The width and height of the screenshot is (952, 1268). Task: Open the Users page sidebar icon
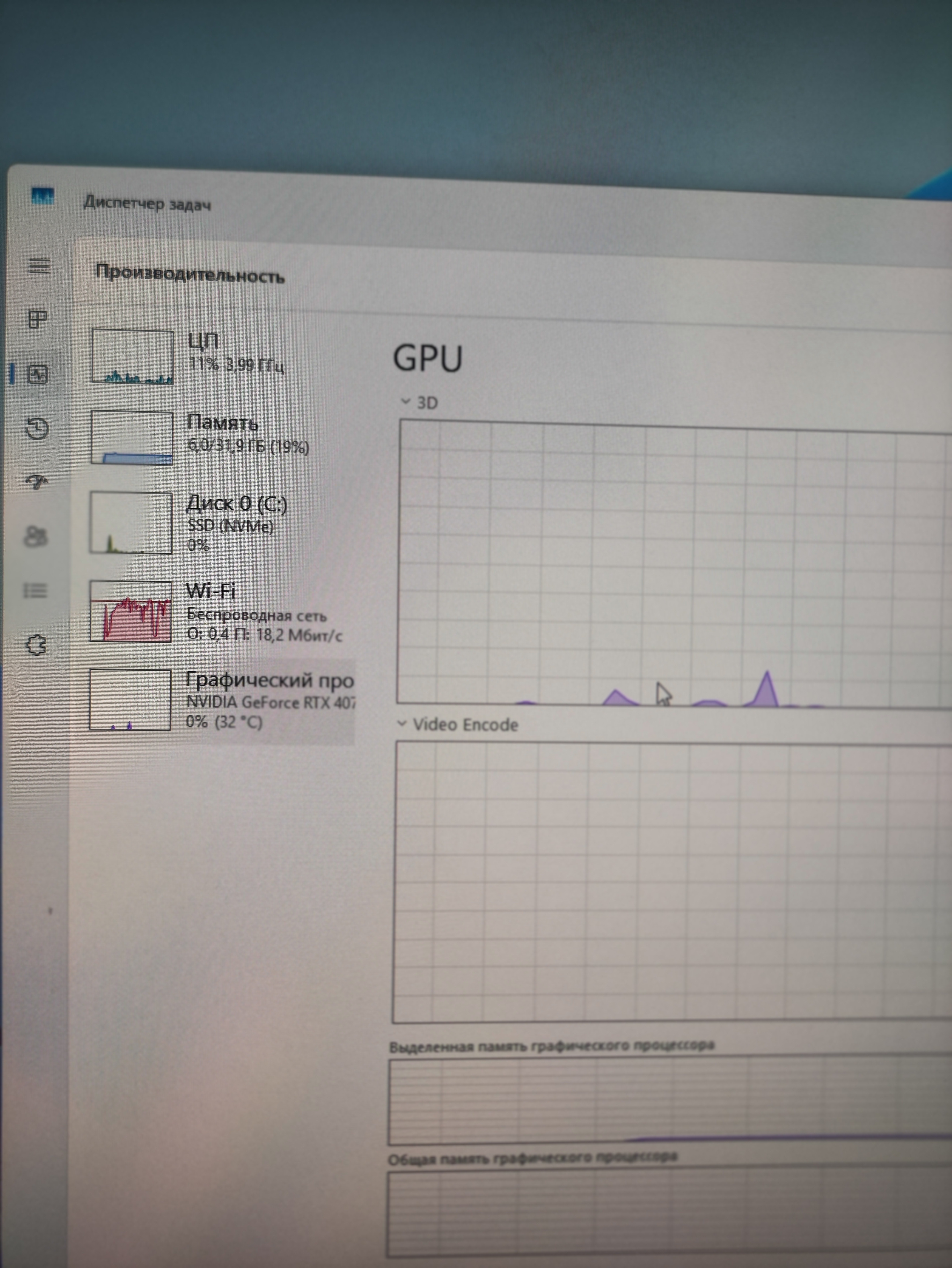[36, 537]
